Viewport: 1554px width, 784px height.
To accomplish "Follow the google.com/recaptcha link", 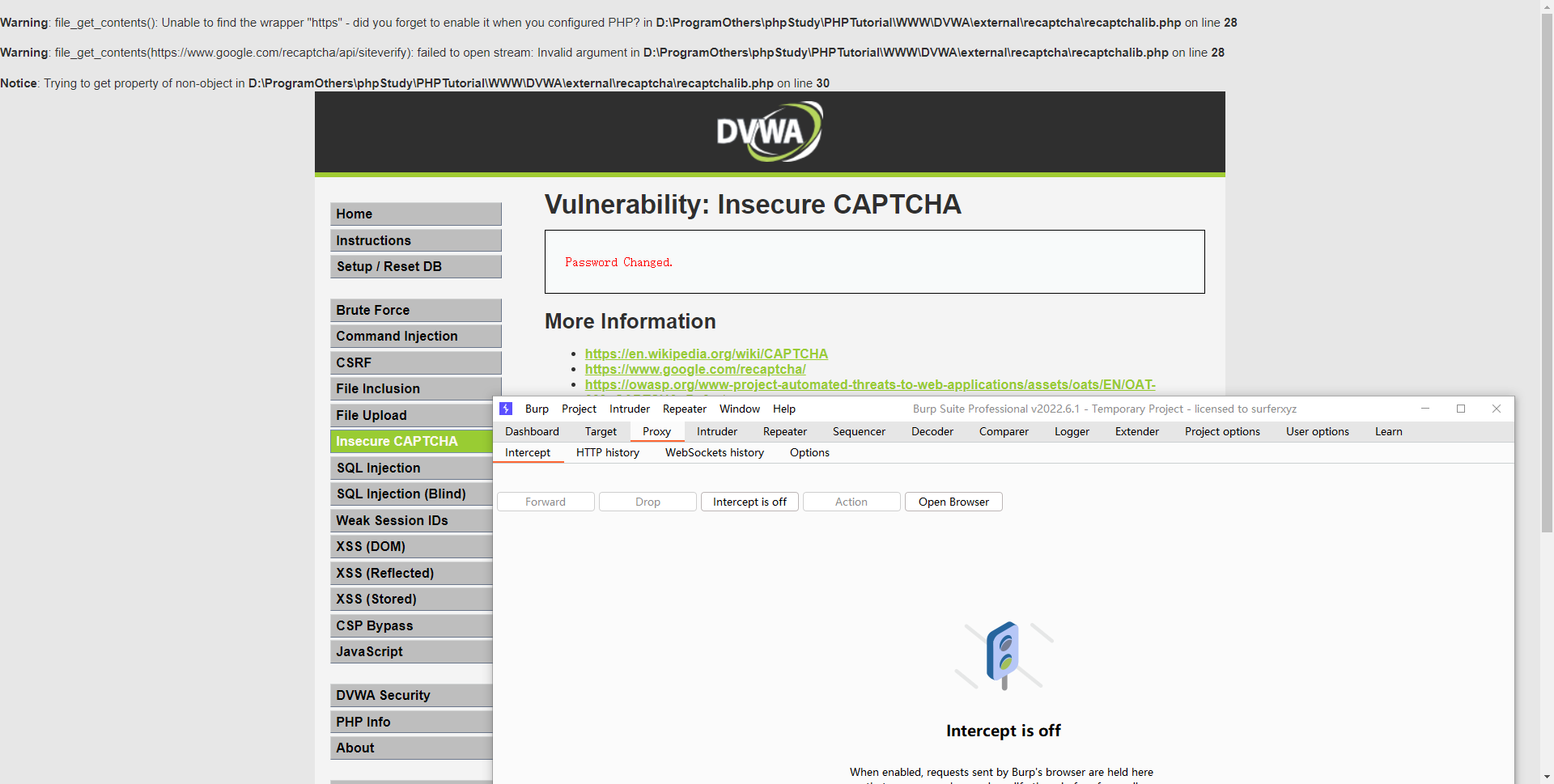I will click(695, 369).
